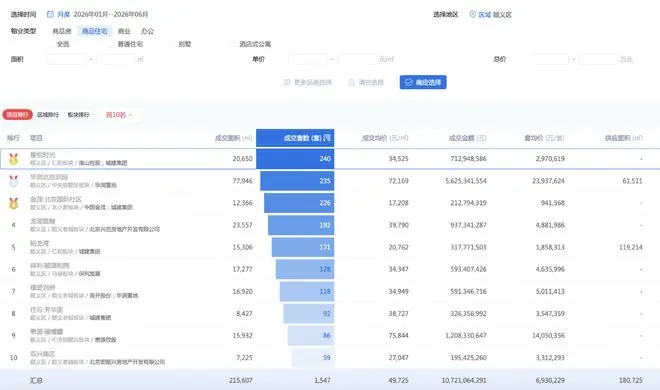
Task: Click the developer text 北京兴悦房地产开发有限公司
Action: [x=125, y=230]
